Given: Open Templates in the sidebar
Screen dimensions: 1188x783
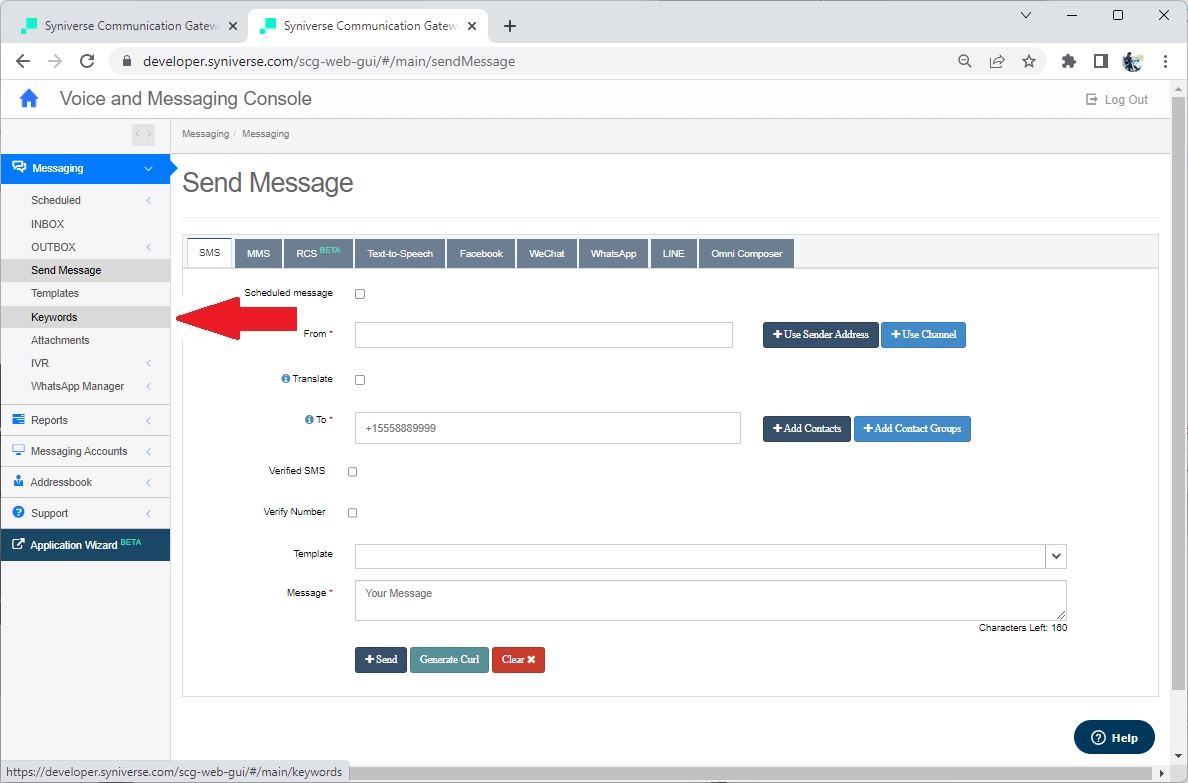Looking at the screenshot, I should tap(55, 293).
